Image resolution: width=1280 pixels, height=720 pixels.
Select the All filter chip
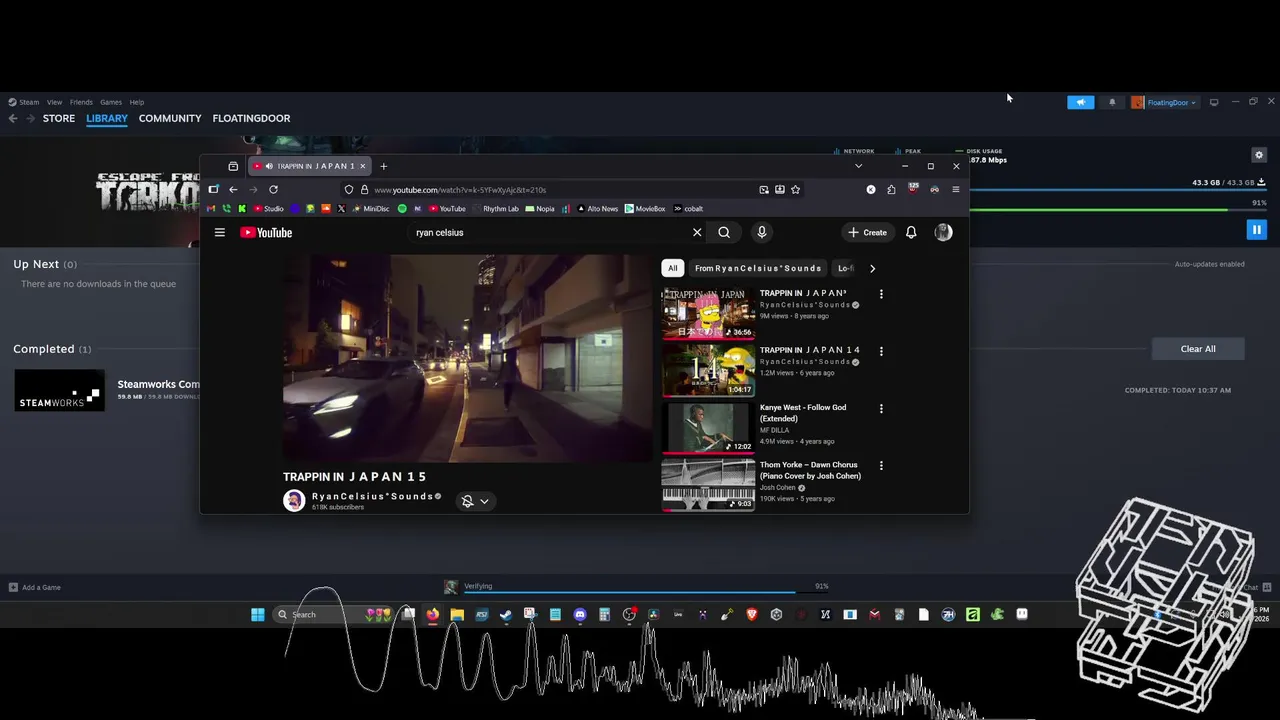[x=673, y=268]
